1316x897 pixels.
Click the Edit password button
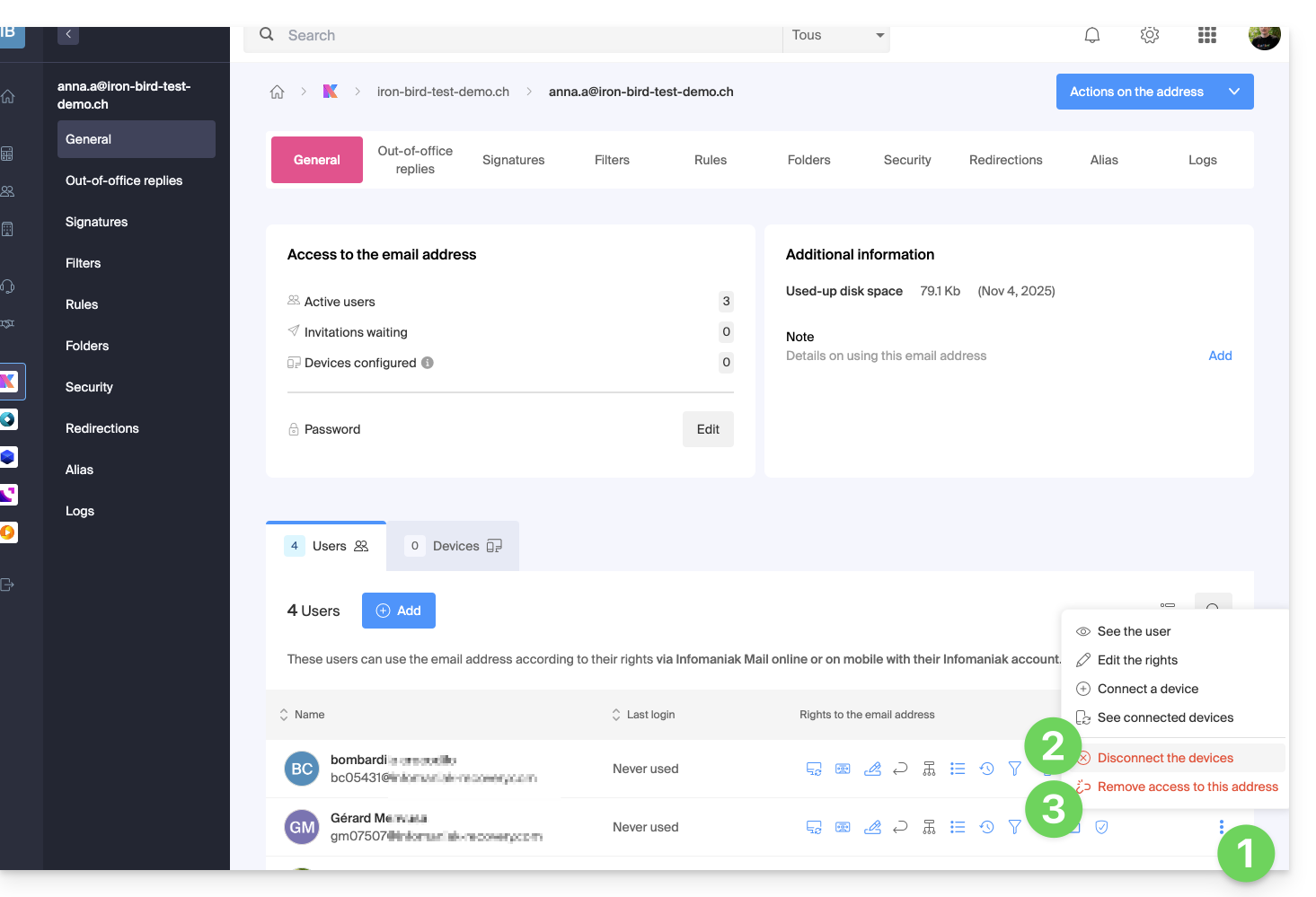(x=708, y=429)
